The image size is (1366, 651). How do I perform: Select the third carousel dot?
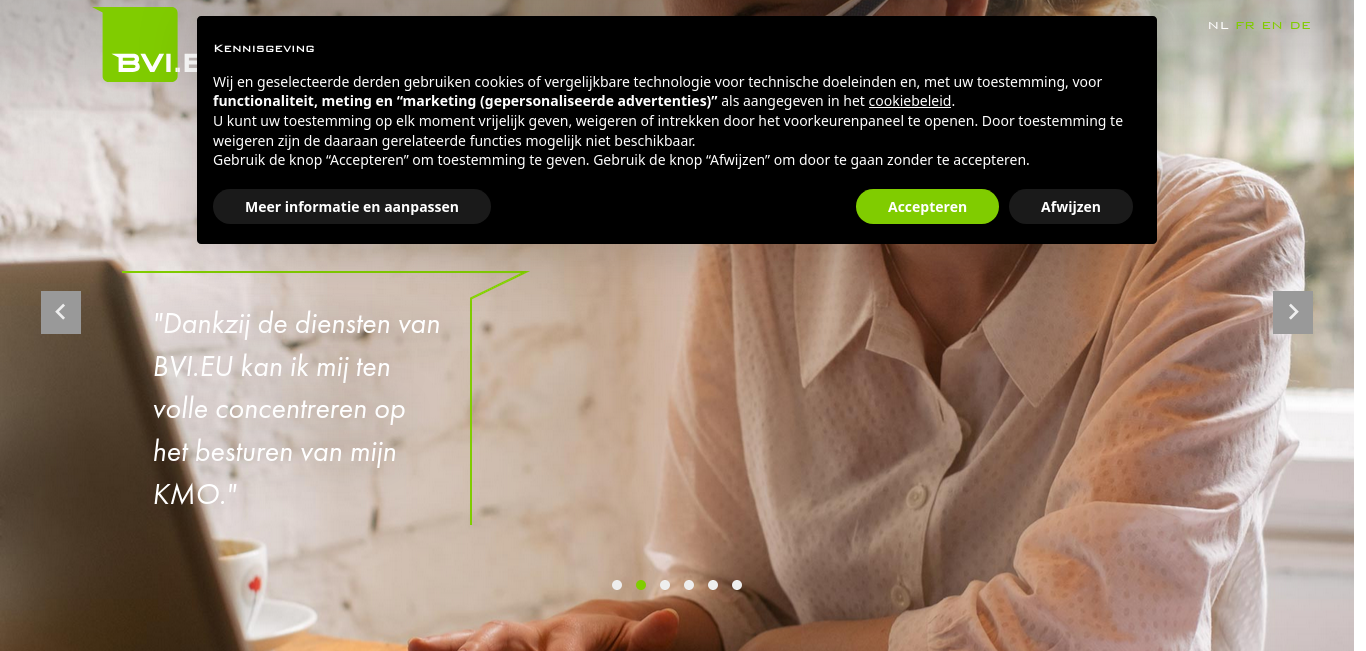tap(665, 585)
